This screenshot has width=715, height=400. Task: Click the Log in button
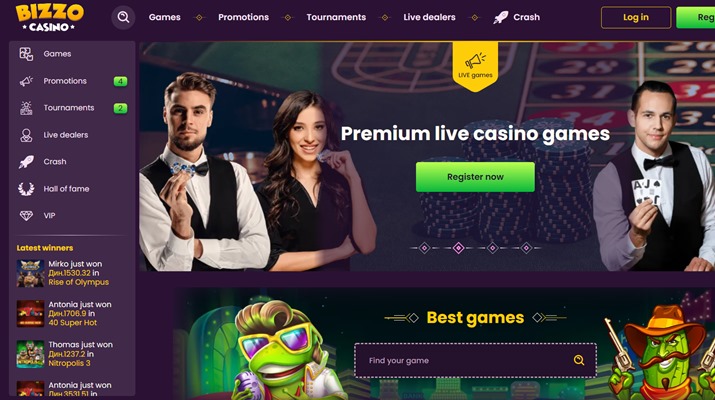pos(636,17)
